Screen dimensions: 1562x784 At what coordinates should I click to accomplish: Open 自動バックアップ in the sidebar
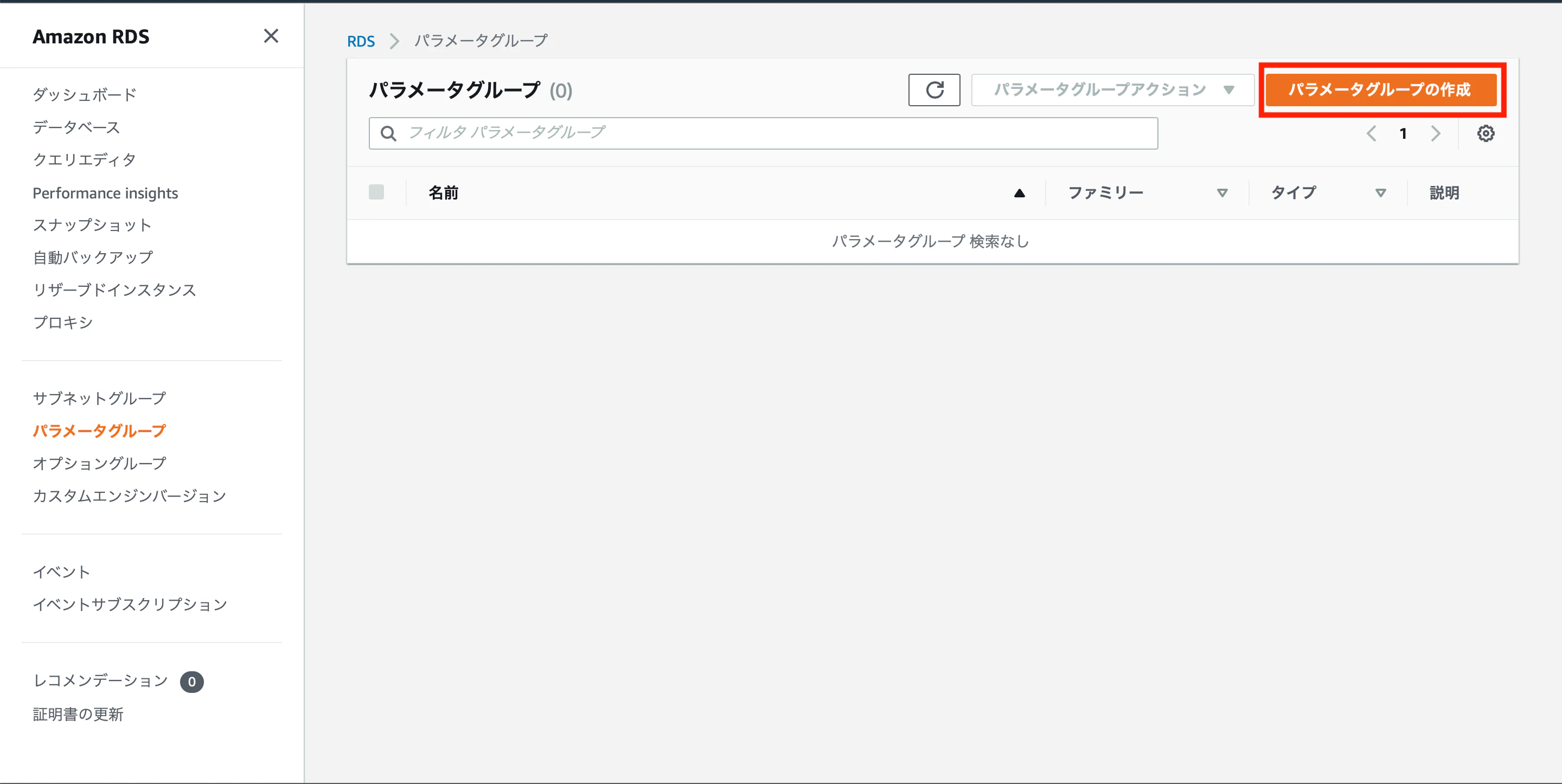click(x=93, y=258)
